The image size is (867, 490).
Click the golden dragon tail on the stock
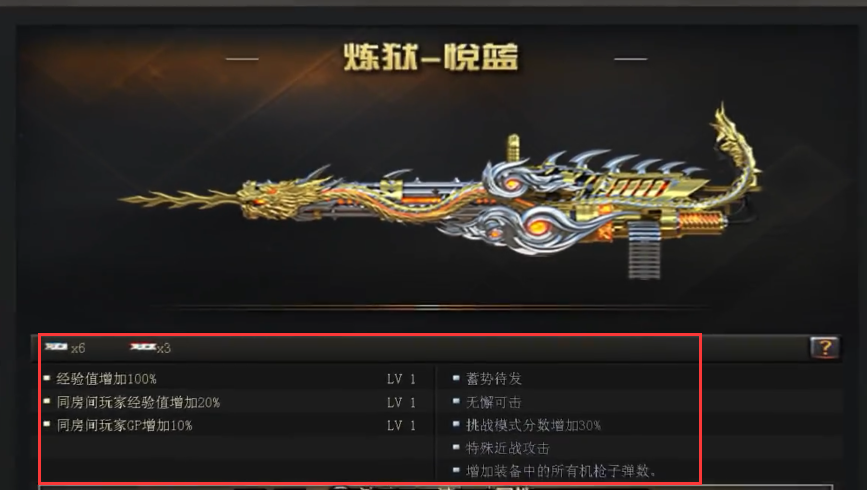[733, 147]
